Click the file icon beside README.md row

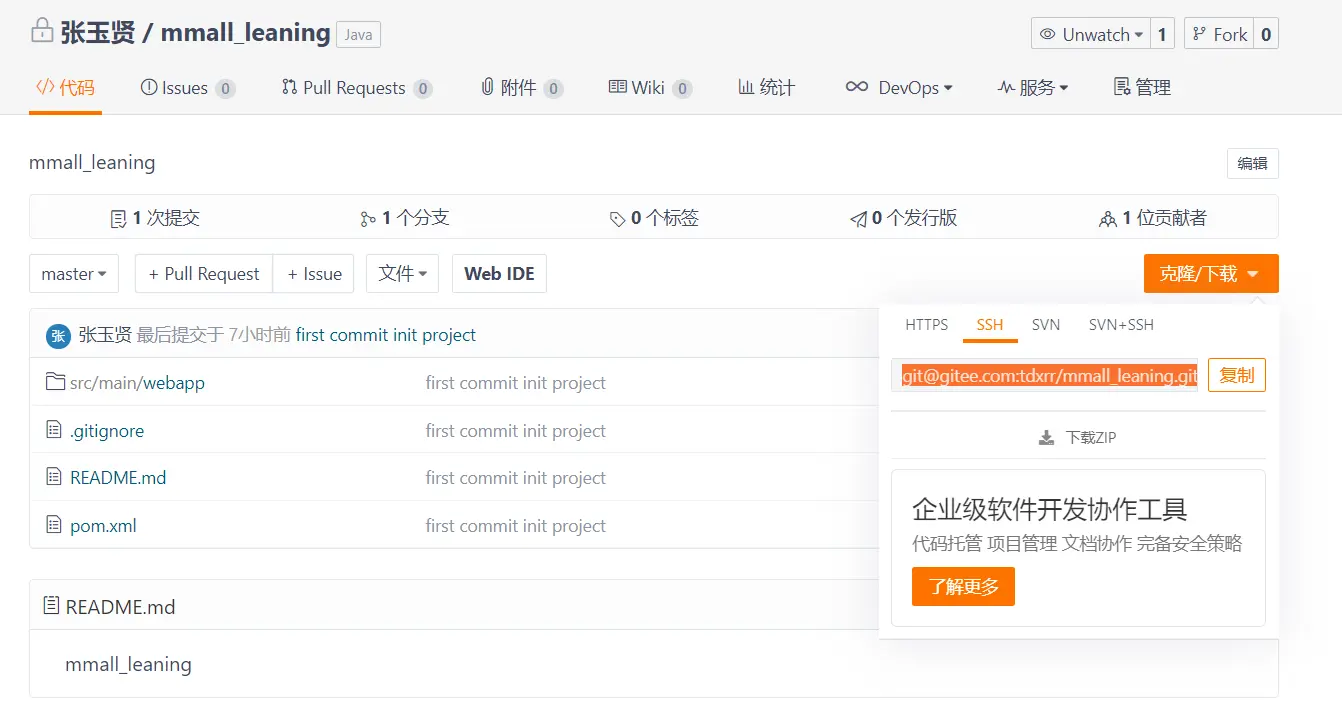coord(54,477)
